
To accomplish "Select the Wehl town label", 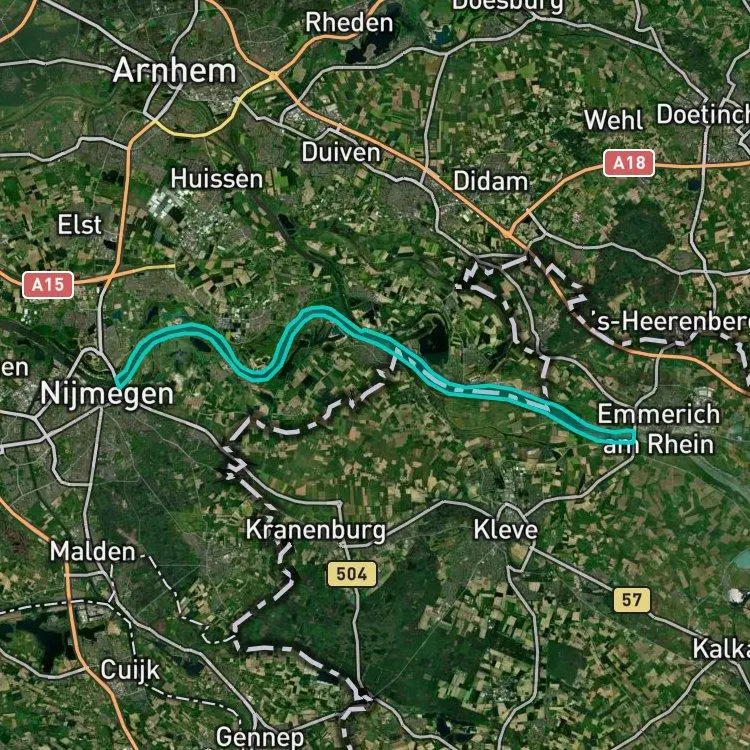I will click(613, 120).
